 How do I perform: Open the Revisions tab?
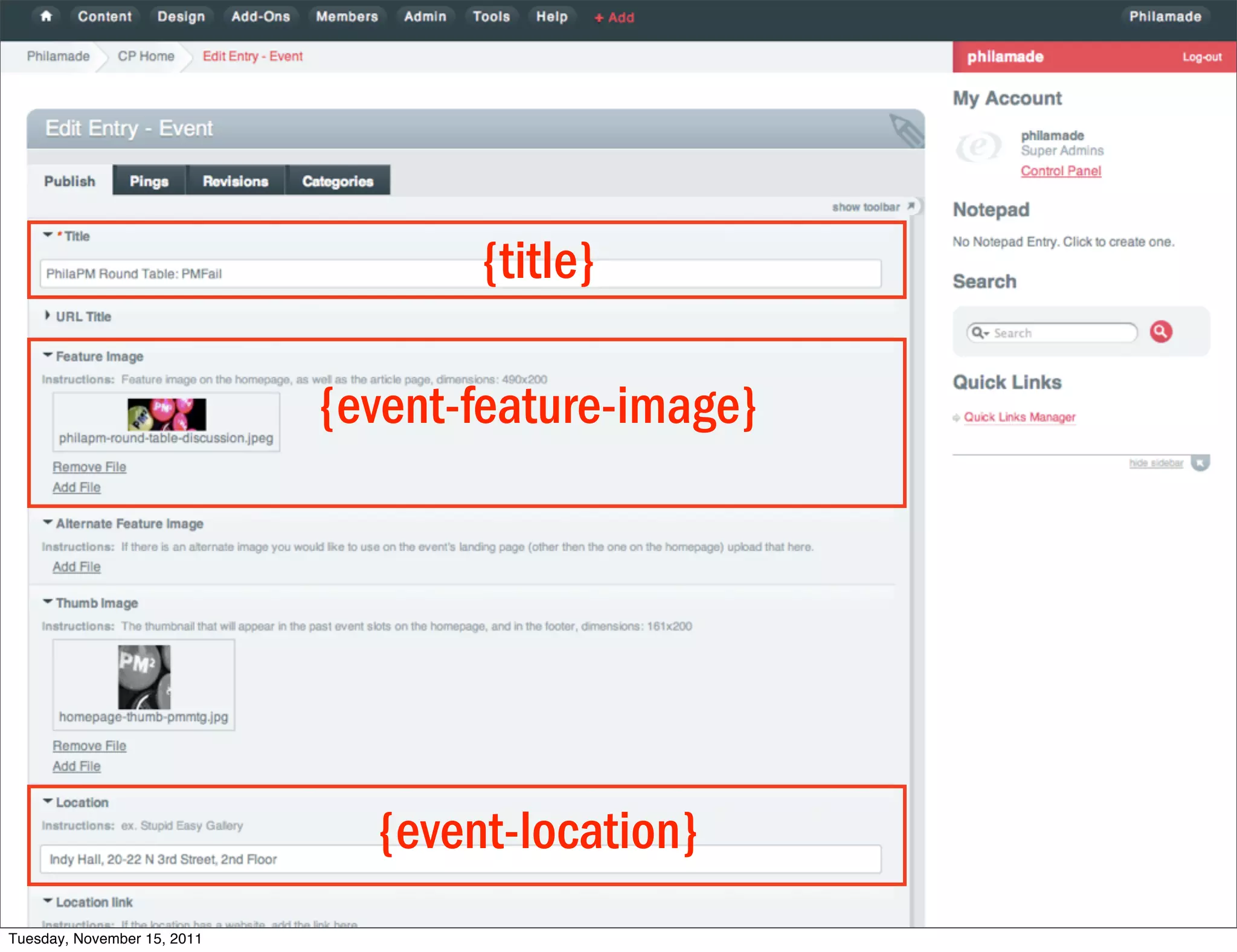coord(235,181)
